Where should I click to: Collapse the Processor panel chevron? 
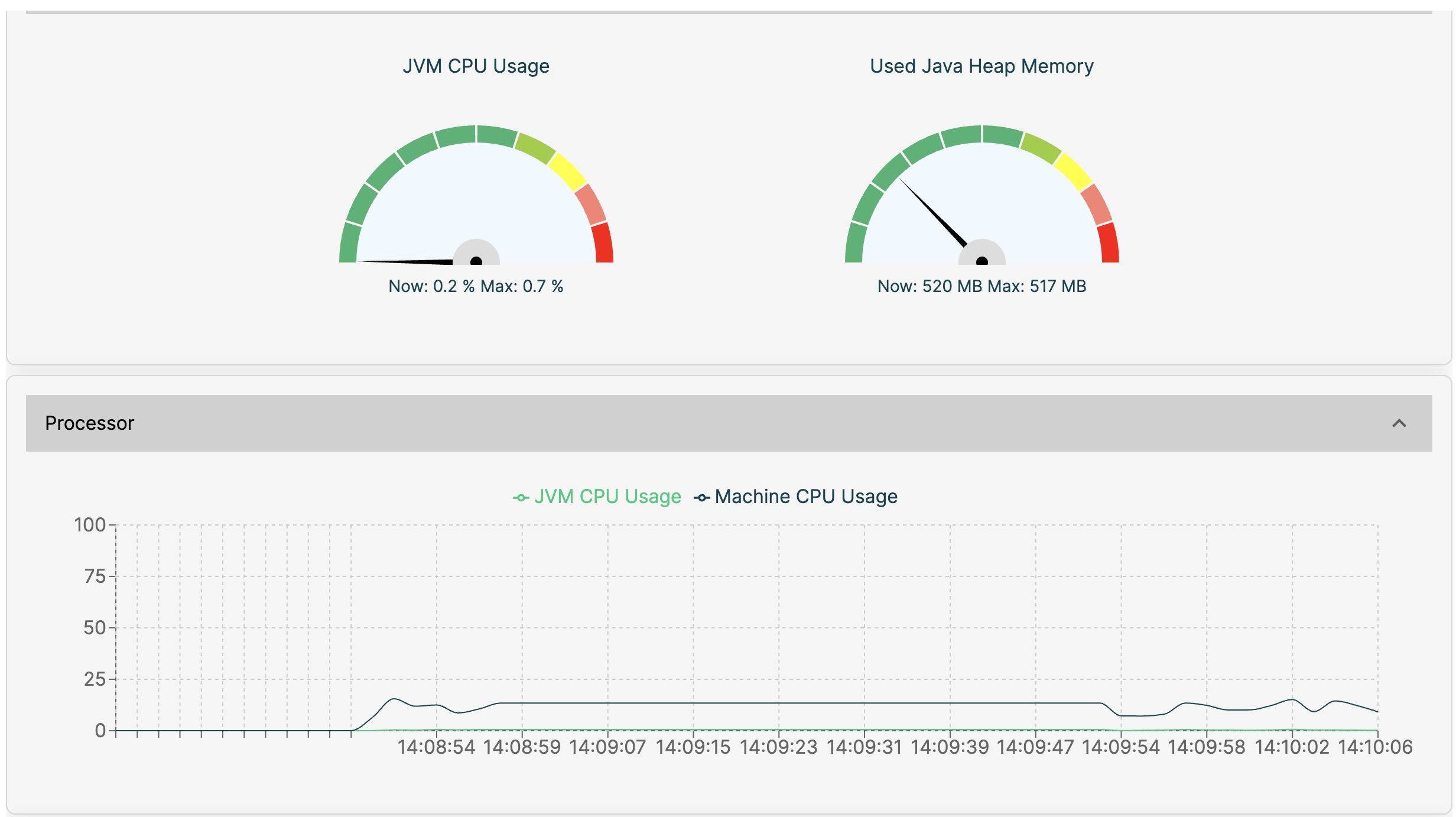tap(1399, 423)
